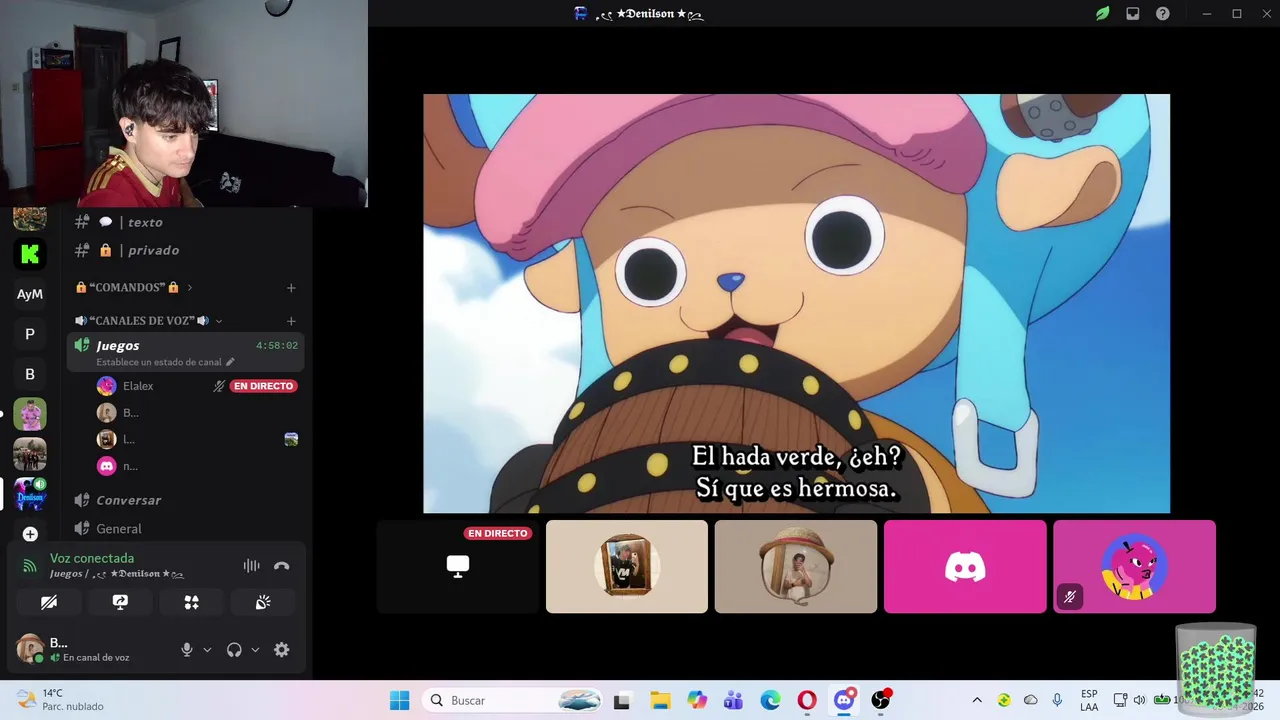
Task: Open the pink football player server icon
Action: tap(30, 414)
